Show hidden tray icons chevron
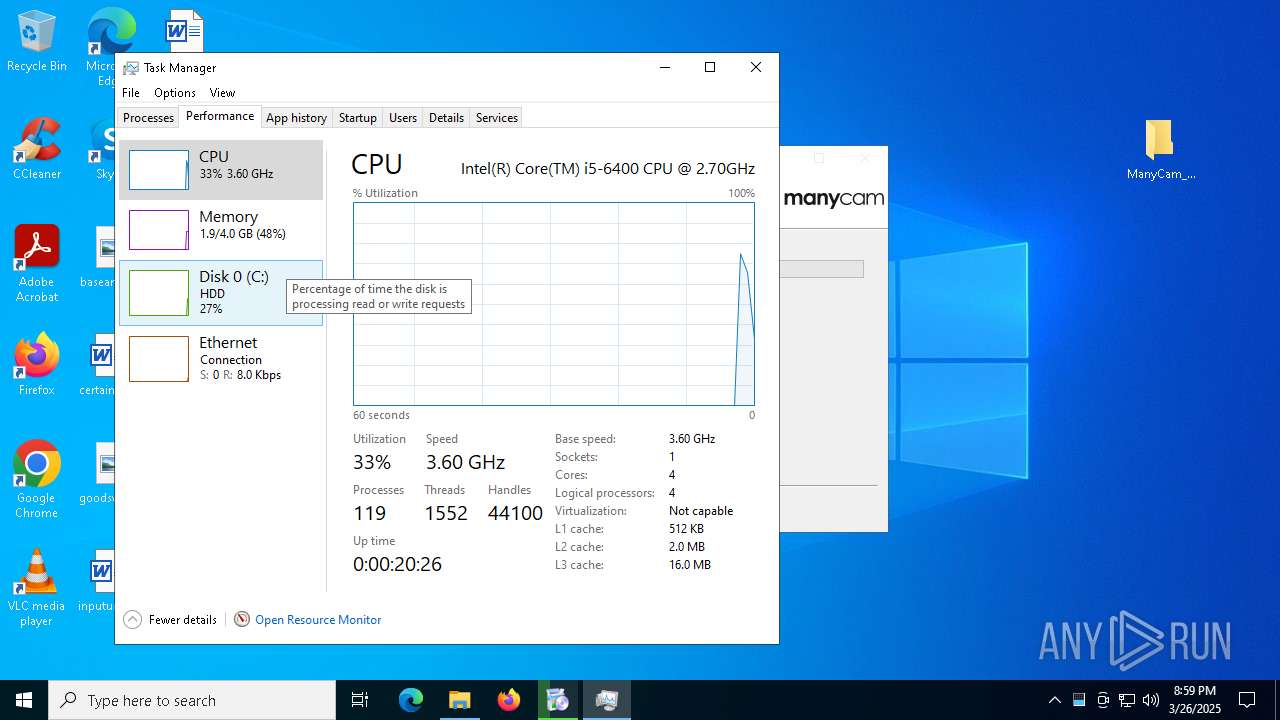 point(1054,700)
